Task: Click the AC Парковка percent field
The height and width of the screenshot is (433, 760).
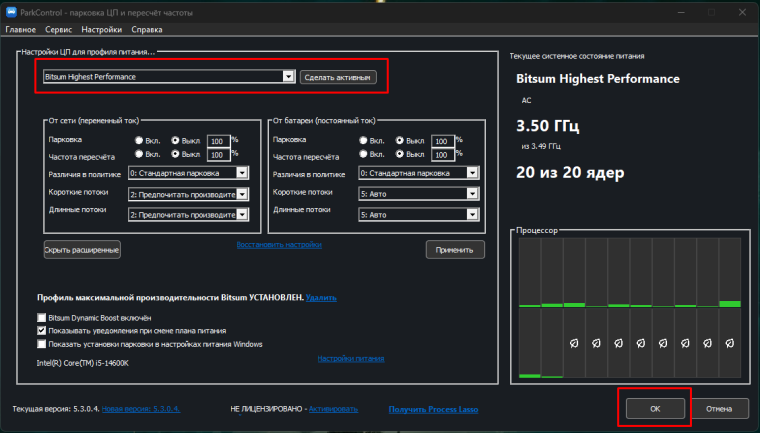Action: tap(218, 141)
